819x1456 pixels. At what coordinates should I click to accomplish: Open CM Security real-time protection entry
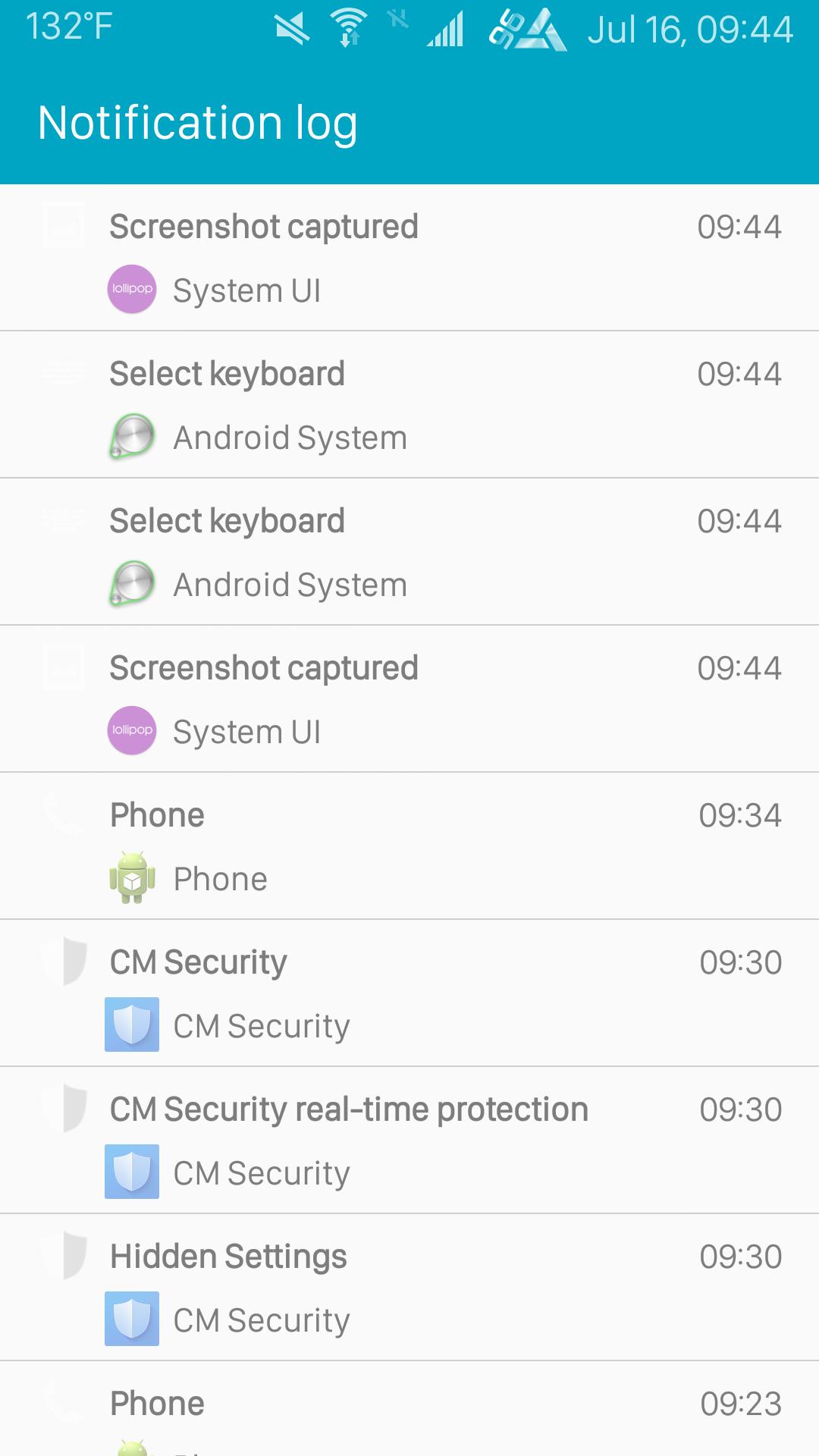click(409, 1141)
